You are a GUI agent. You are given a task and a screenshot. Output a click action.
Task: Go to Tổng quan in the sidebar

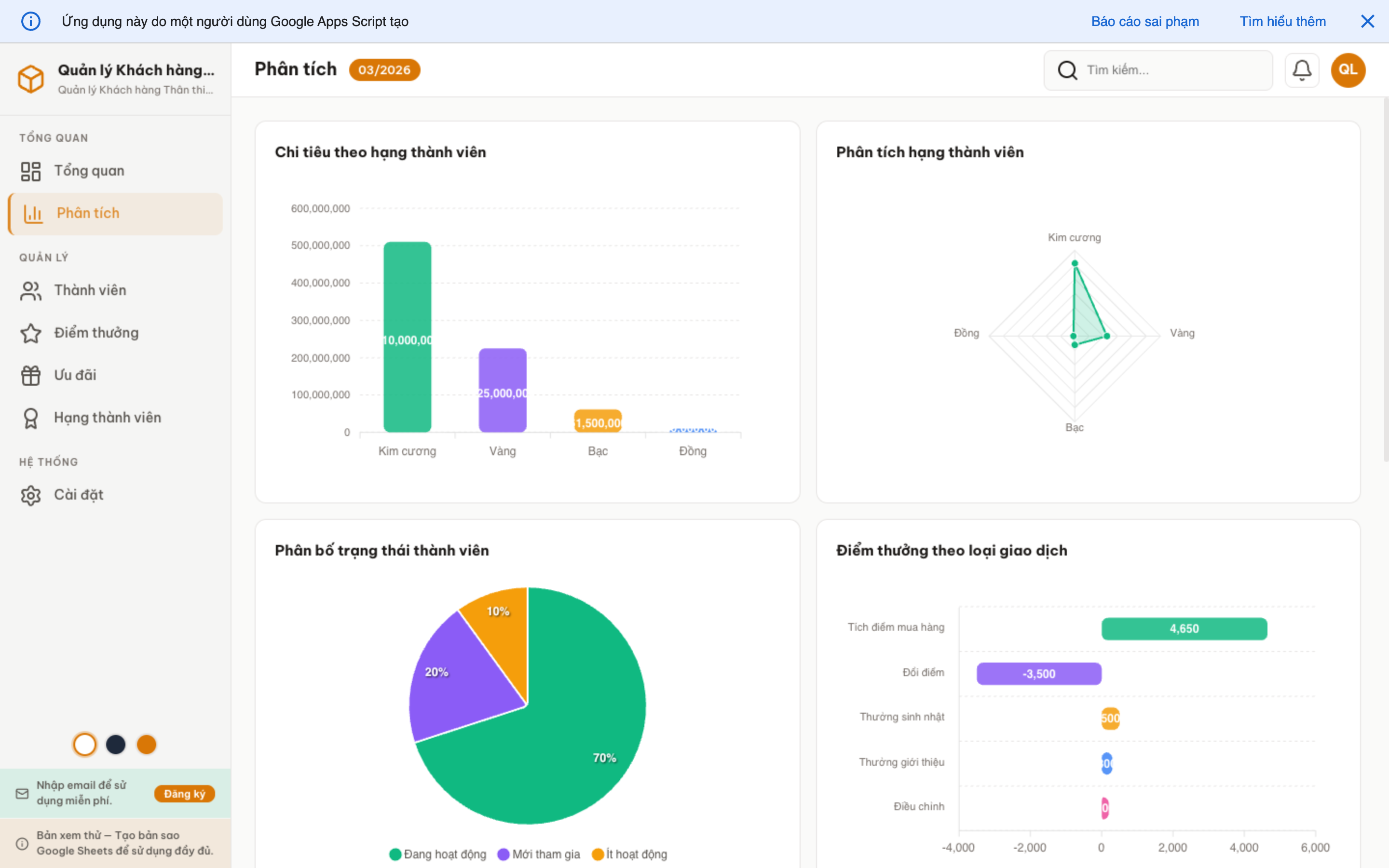[89, 171]
